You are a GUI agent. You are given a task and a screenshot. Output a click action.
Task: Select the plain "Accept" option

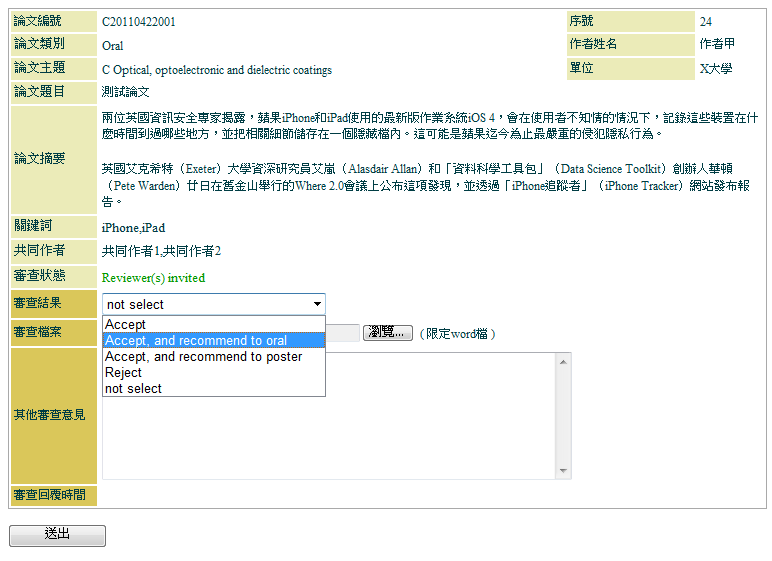coord(213,325)
